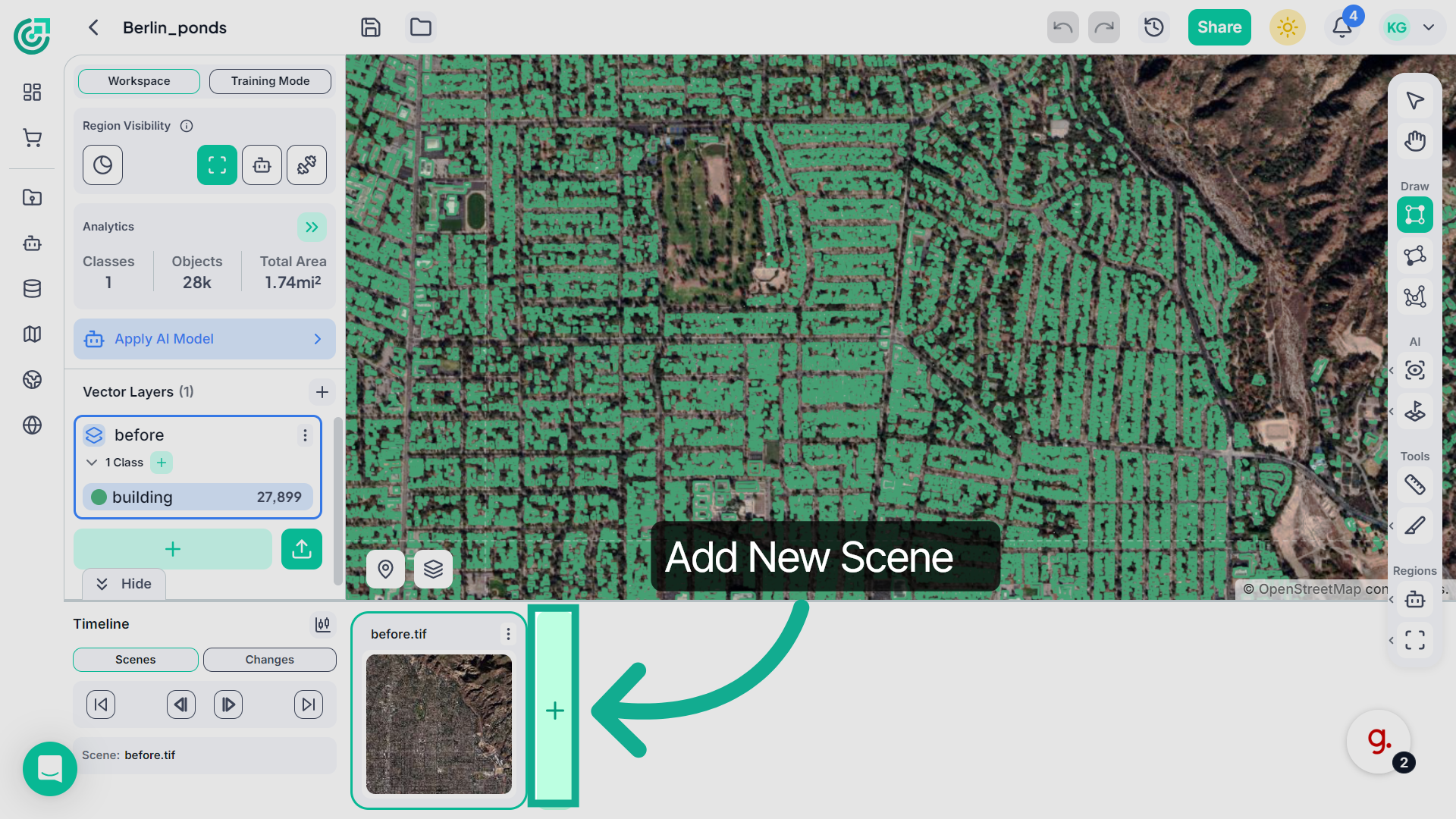Image resolution: width=1456 pixels, height=819 pixels.
Task: Go back using the left arrow
Action: [93, 27]
